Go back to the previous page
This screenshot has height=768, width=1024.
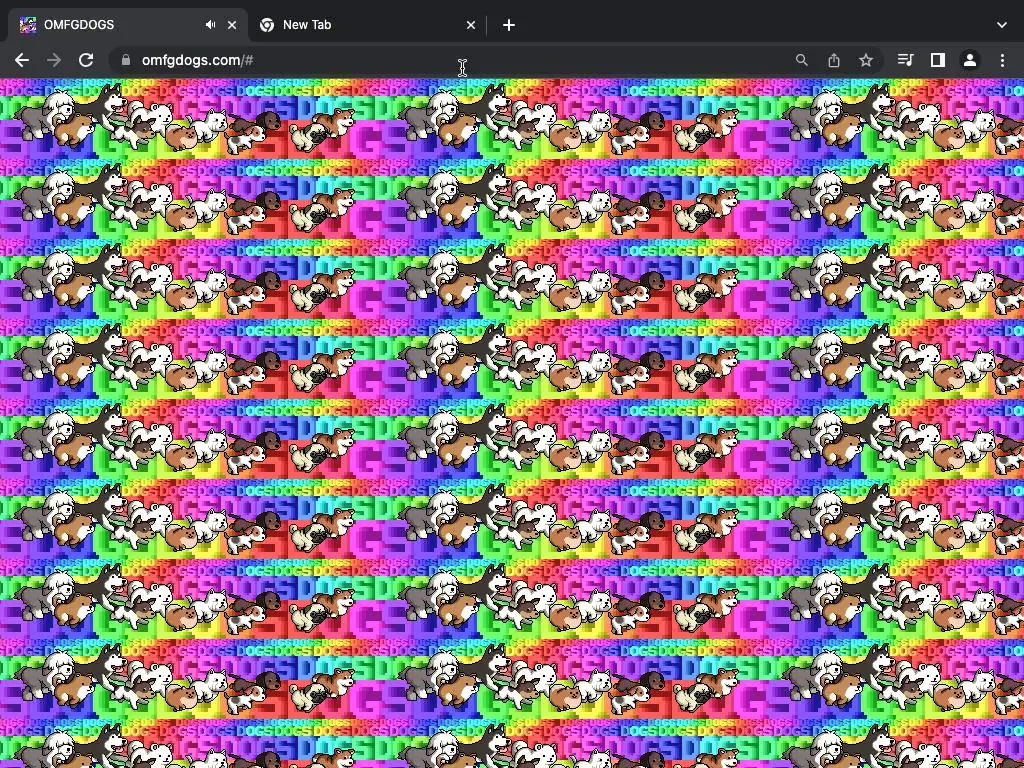(x=22, y=60)
